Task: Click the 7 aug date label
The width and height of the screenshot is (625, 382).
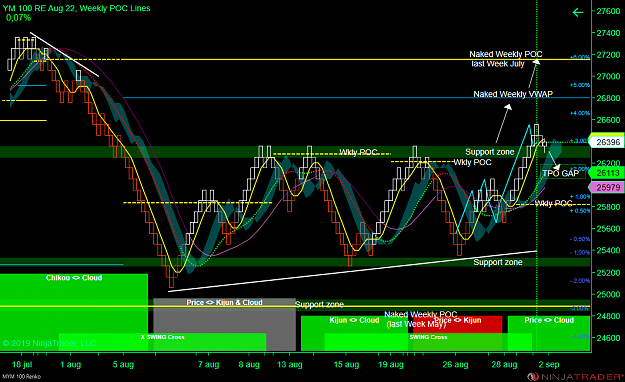Action: point(208,364)
